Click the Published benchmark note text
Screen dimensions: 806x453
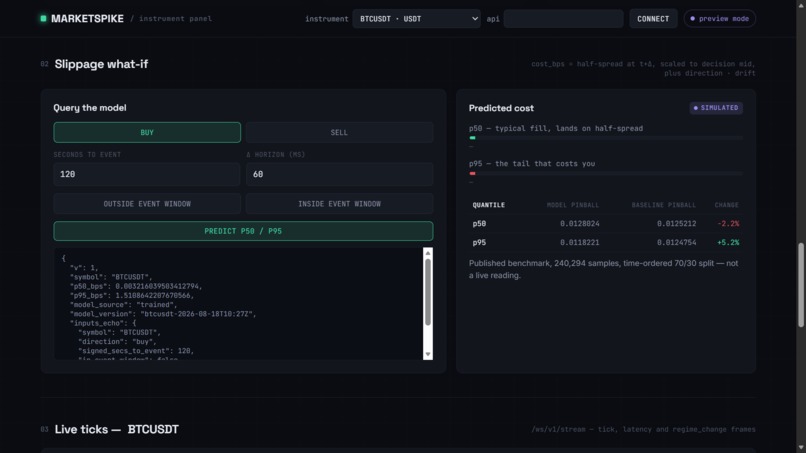603,269
